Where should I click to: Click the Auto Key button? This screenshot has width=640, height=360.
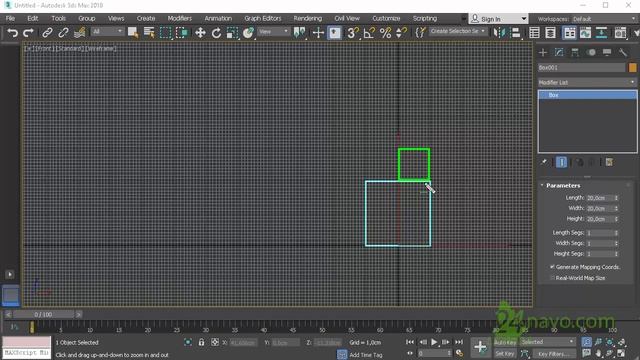pos(505,342)
